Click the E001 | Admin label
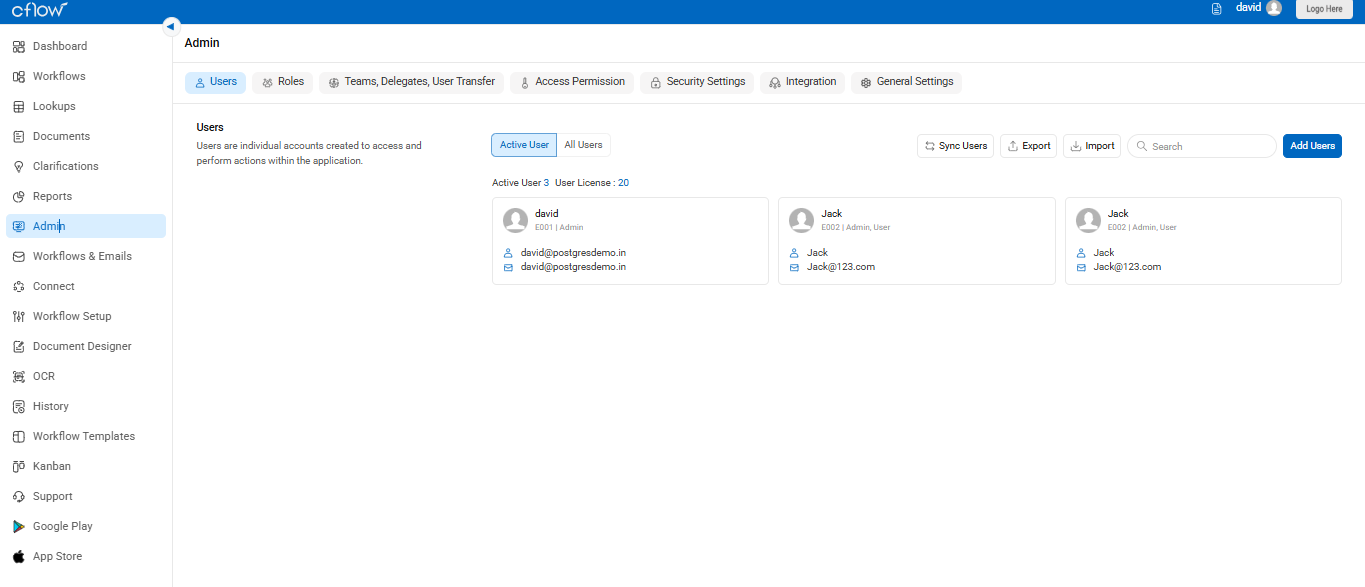The height and width of the screenshot is (587, 1365). point(559,228)
